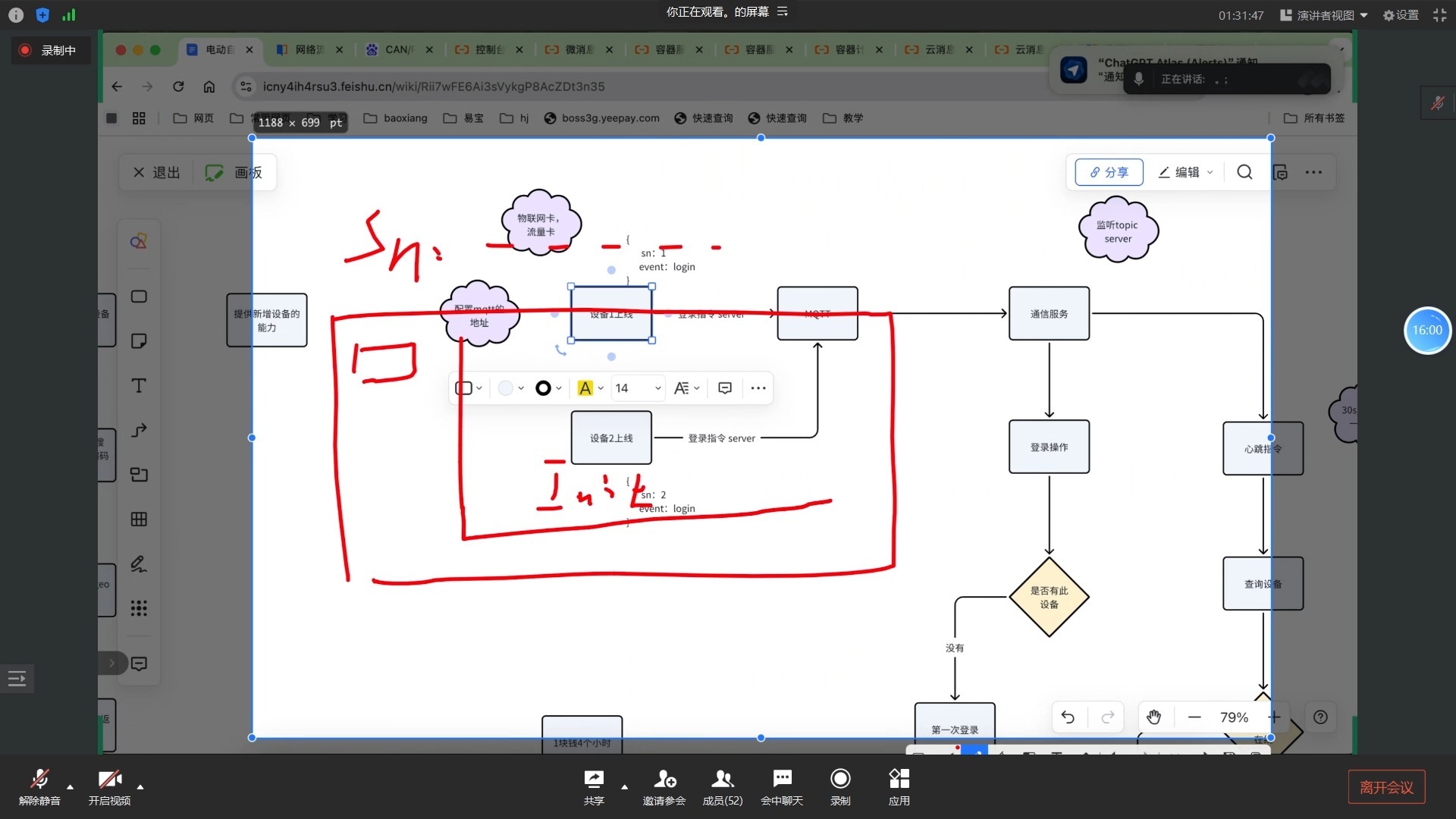Click the hand pan tool
The image size is (1456, 819).
pyautogui.click(x=1153, y=717)
